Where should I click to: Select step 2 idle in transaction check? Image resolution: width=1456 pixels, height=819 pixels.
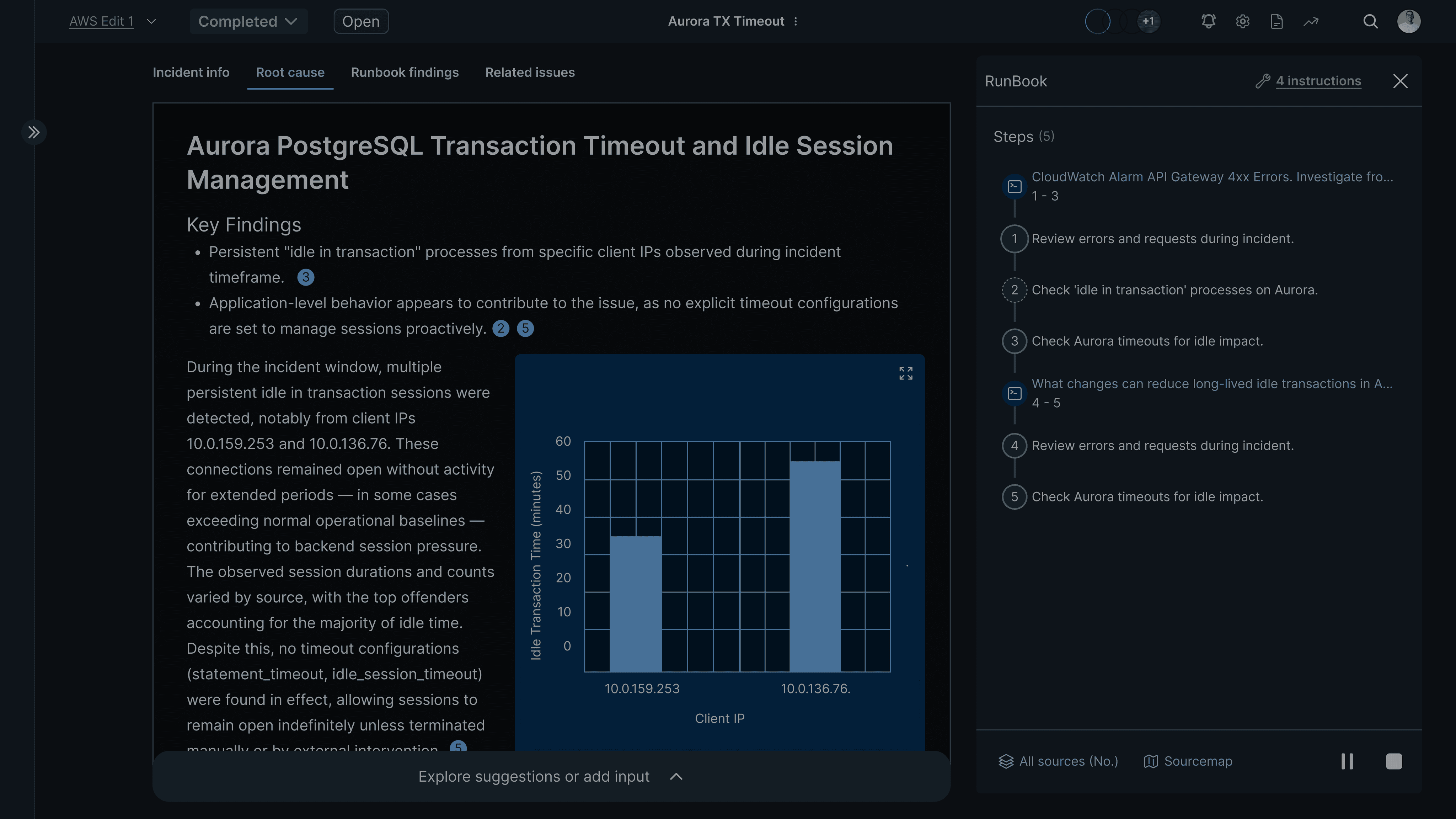pyautogui.click(x=1174, y=290)
